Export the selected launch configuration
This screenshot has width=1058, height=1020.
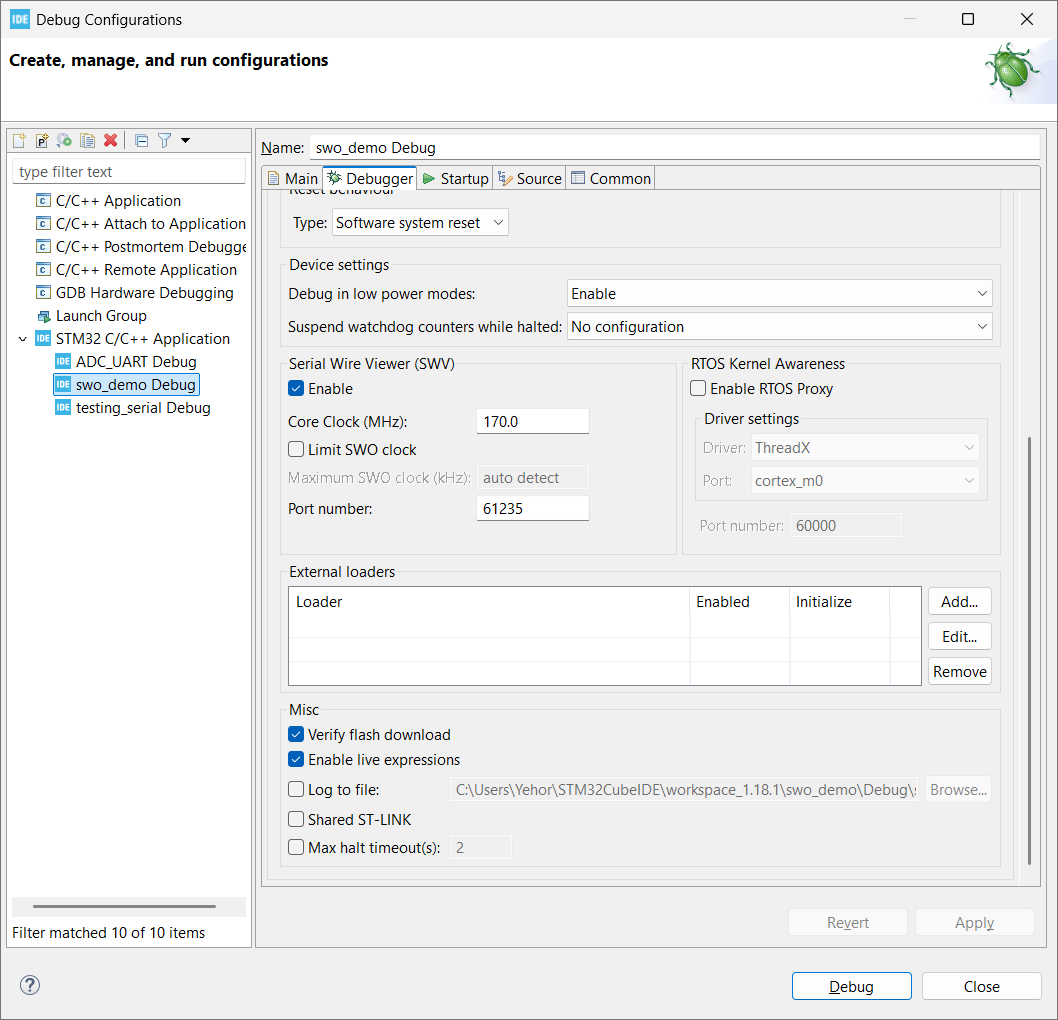point(64,140)
